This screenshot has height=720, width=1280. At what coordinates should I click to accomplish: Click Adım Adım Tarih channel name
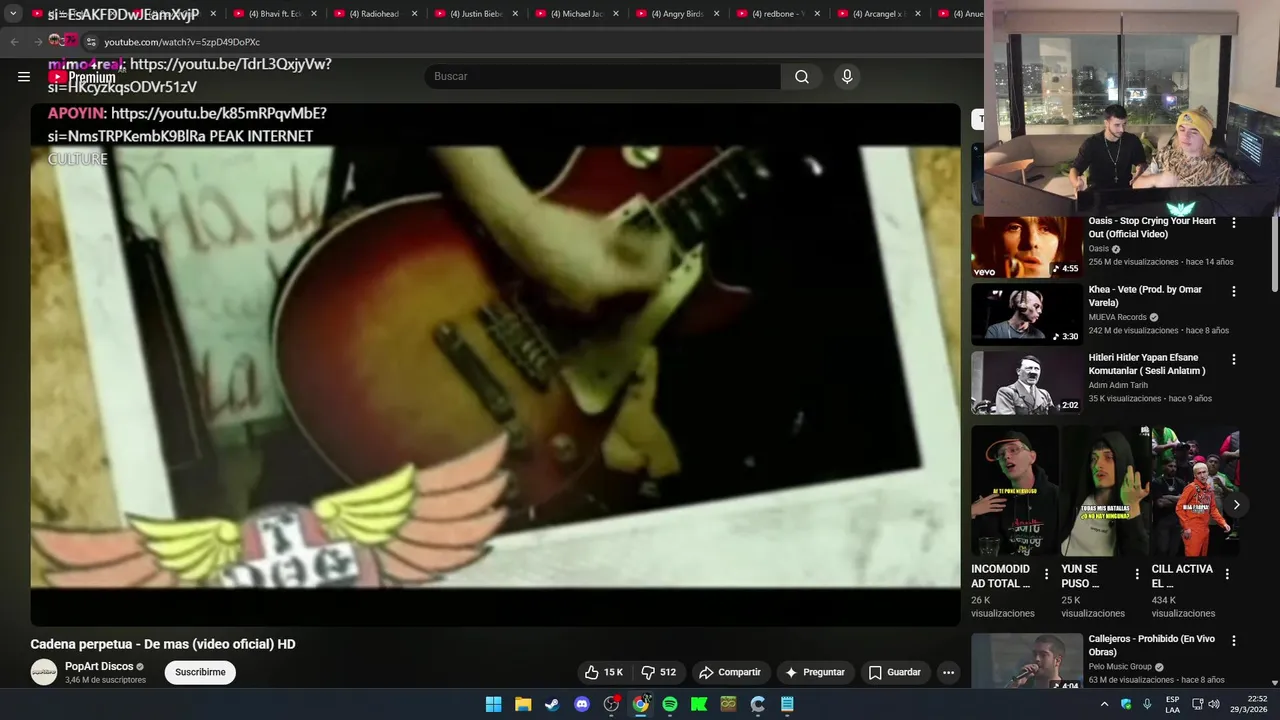[1118, 385]
